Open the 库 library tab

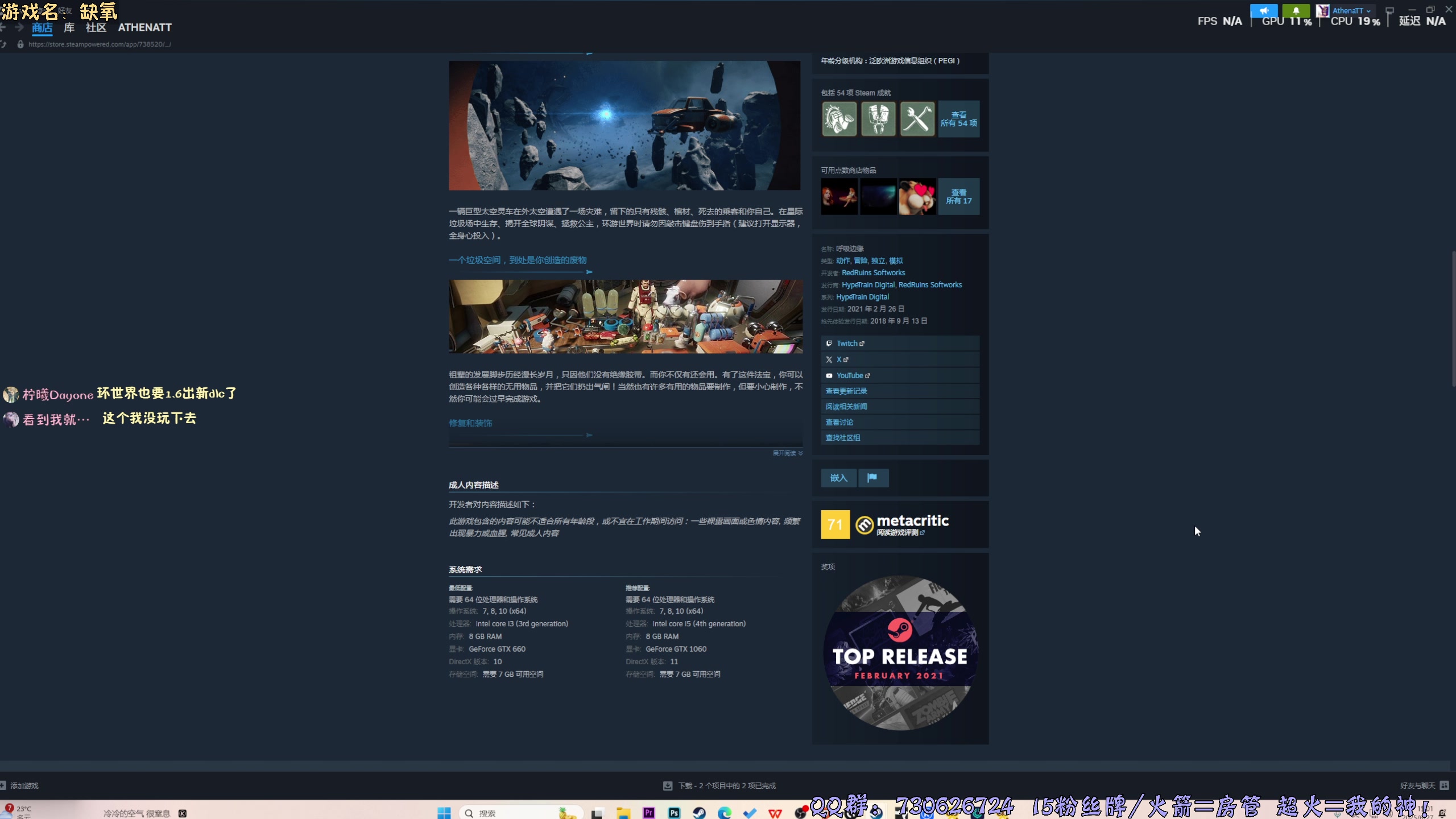pos(69,27)
